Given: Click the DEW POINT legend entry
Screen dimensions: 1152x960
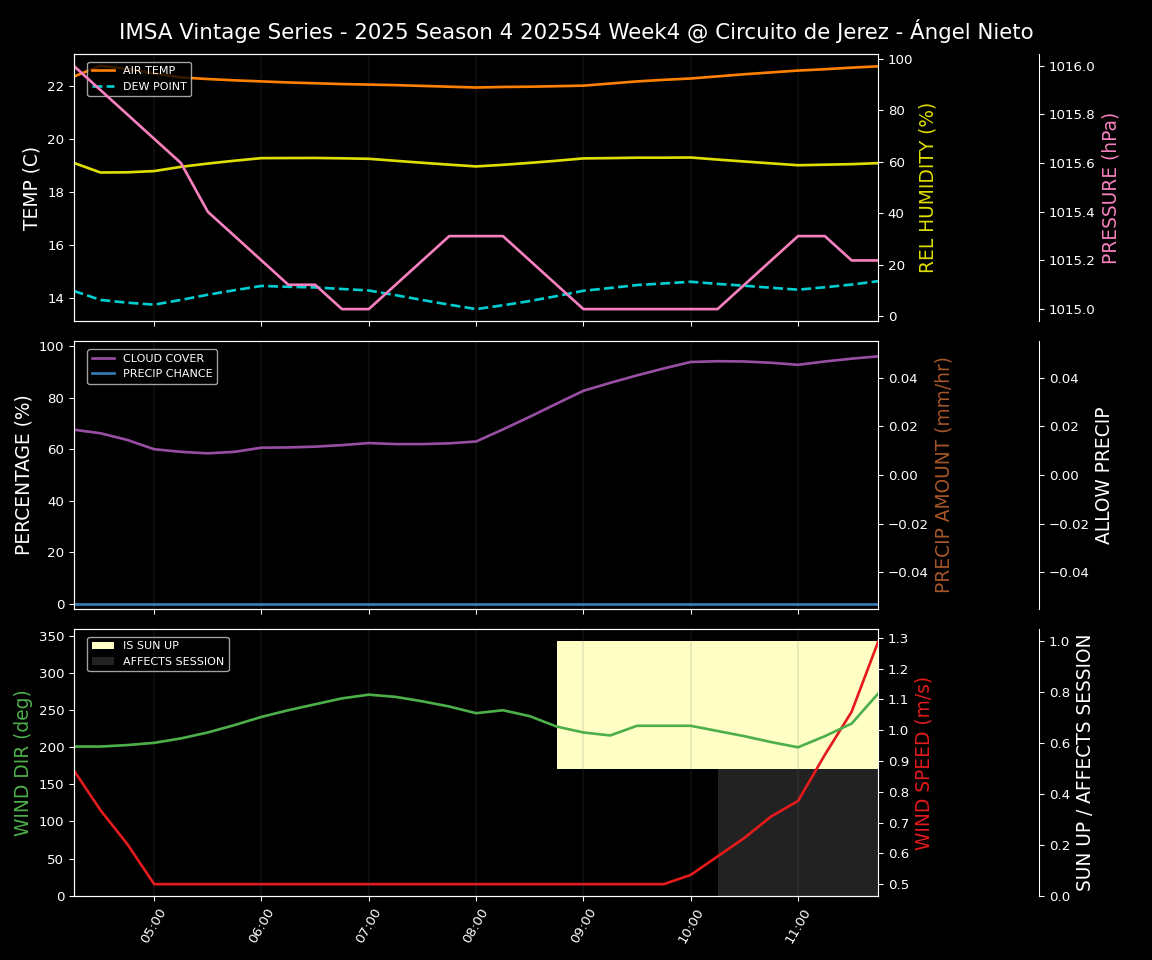Looking at the screenshot, I should [154, 87].
